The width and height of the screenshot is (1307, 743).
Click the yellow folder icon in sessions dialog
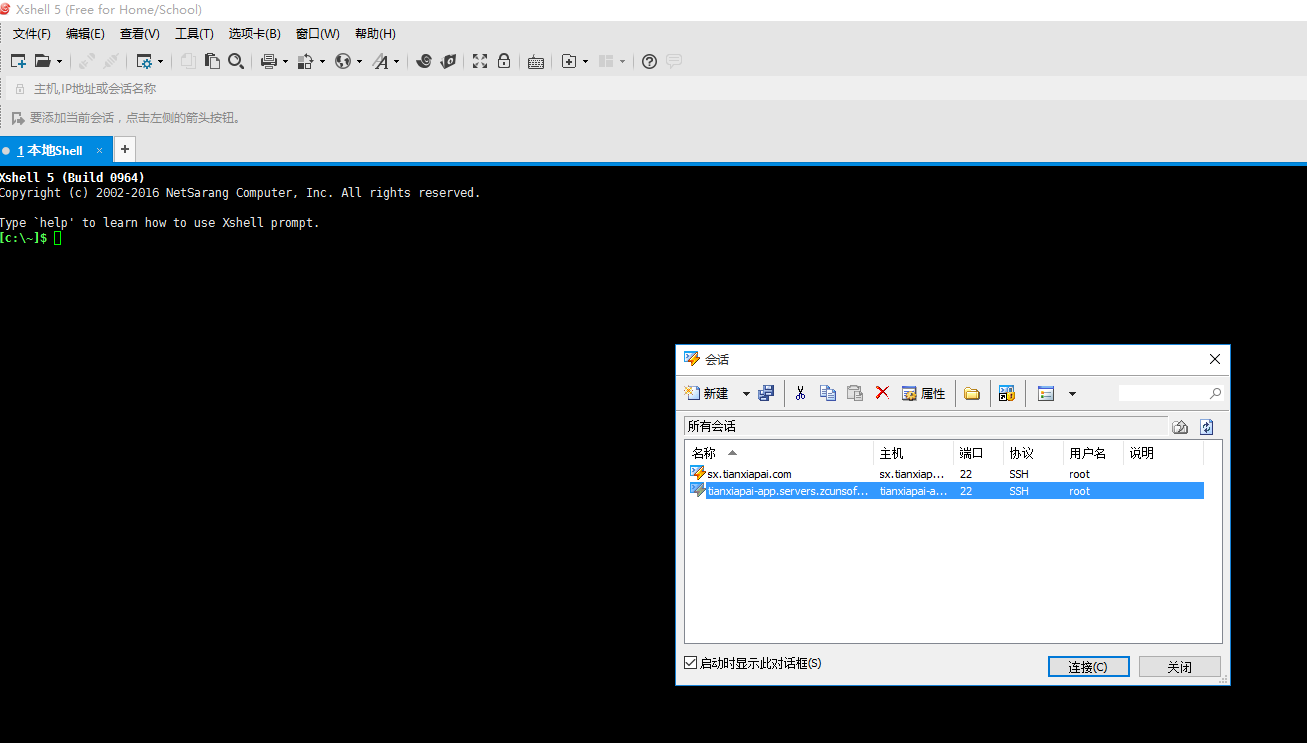click(972, 394)
